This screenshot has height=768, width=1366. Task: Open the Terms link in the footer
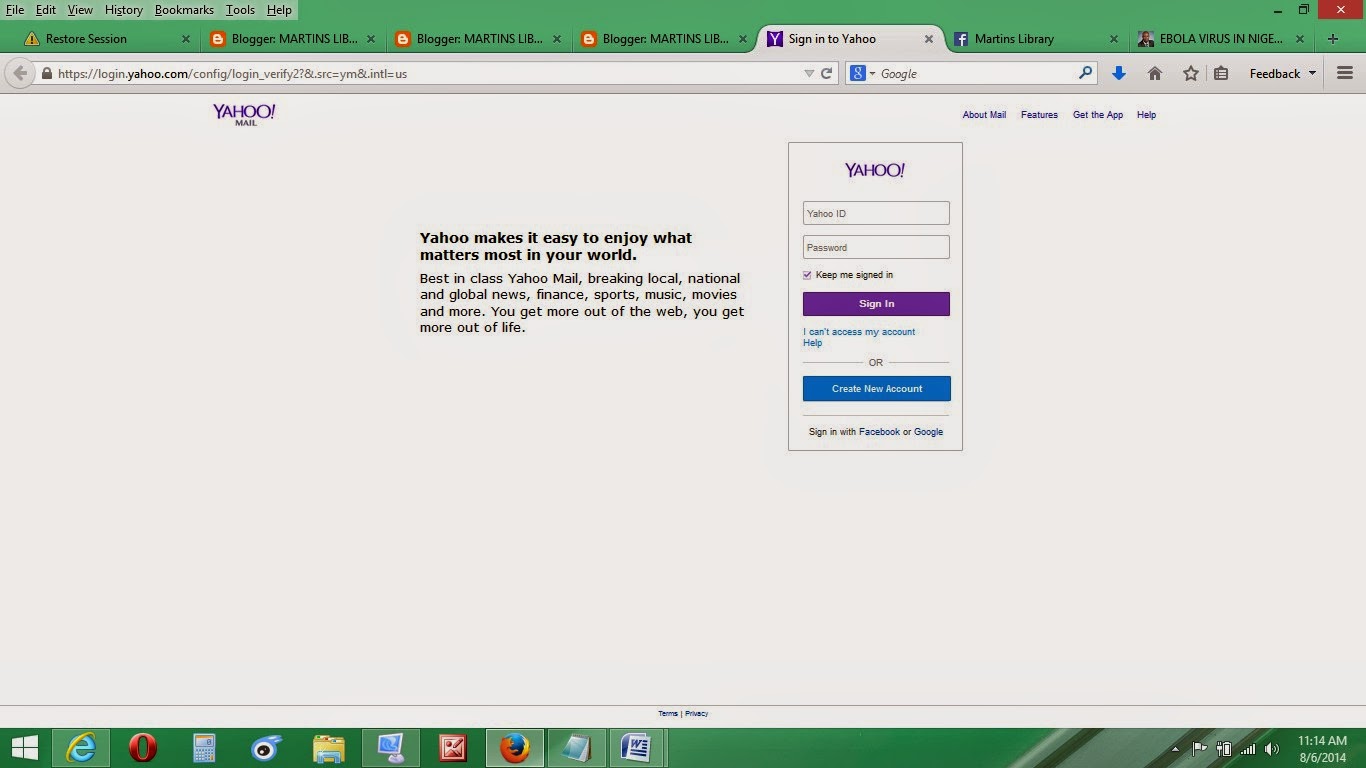click(x=668, y=714)
